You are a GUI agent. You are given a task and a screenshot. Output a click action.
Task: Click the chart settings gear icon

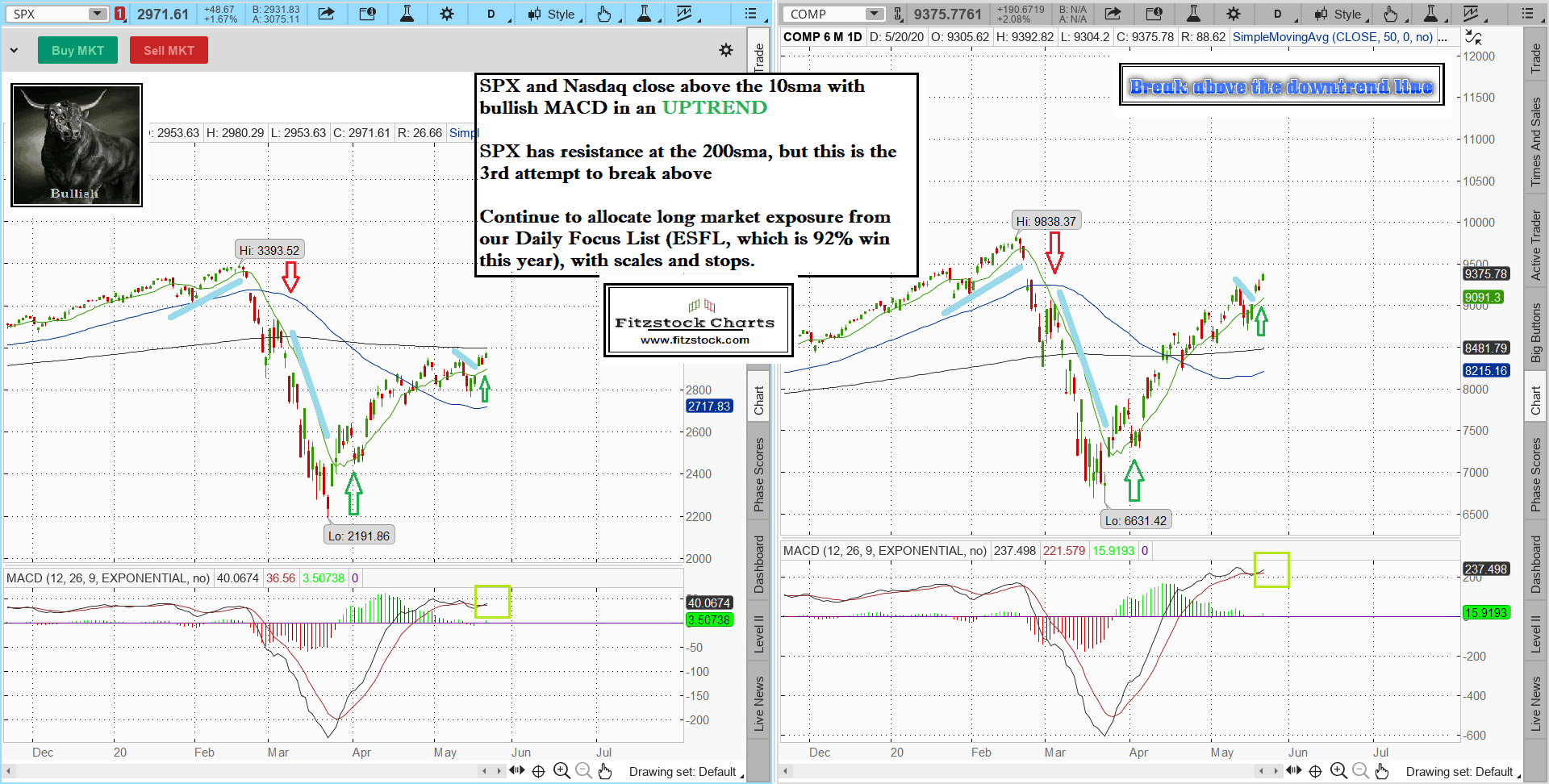coord(447,14)
